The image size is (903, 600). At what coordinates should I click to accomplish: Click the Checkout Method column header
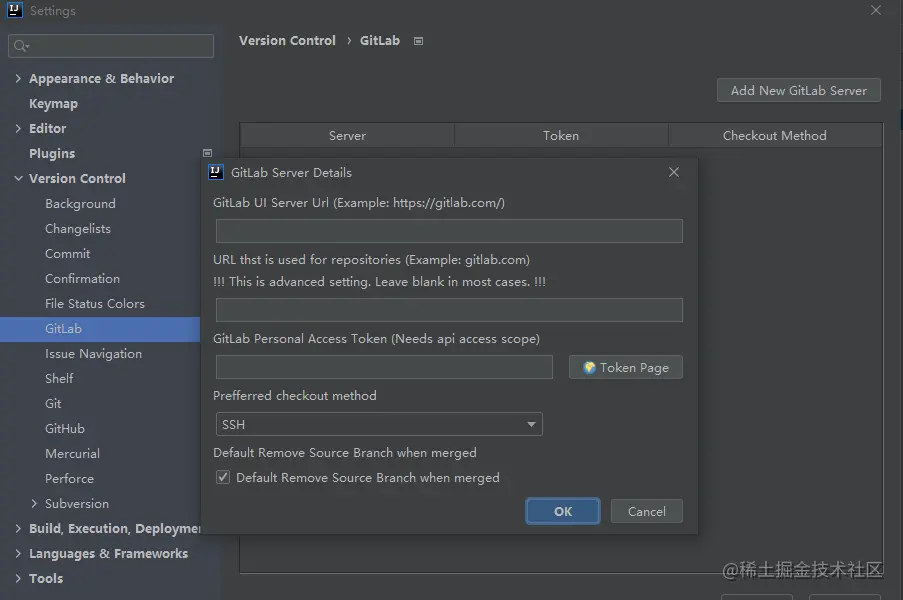point(775,136)
